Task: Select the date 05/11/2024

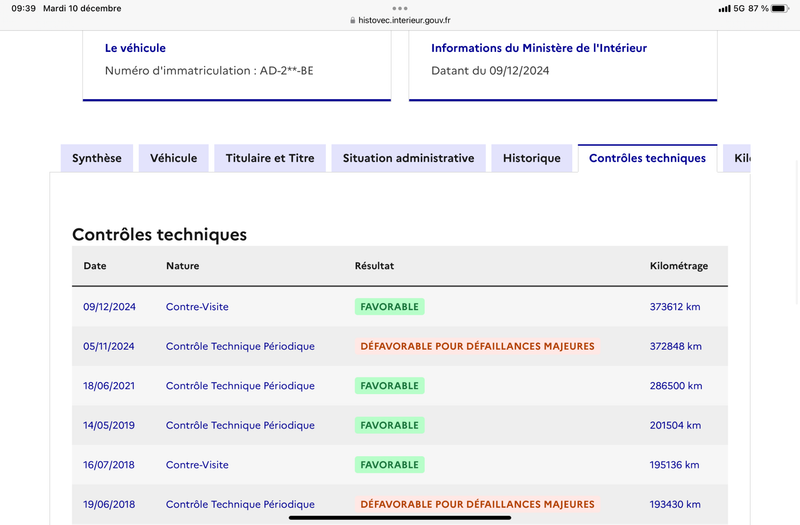Action: coord(109,346)
